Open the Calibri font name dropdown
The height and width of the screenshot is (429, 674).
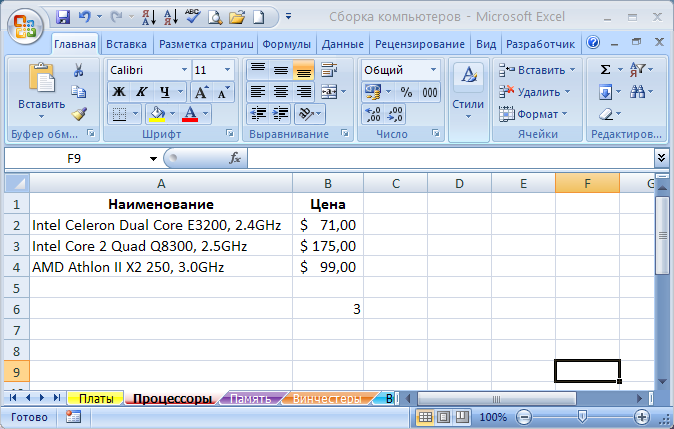pyautogui.click(x=184, y=70)
